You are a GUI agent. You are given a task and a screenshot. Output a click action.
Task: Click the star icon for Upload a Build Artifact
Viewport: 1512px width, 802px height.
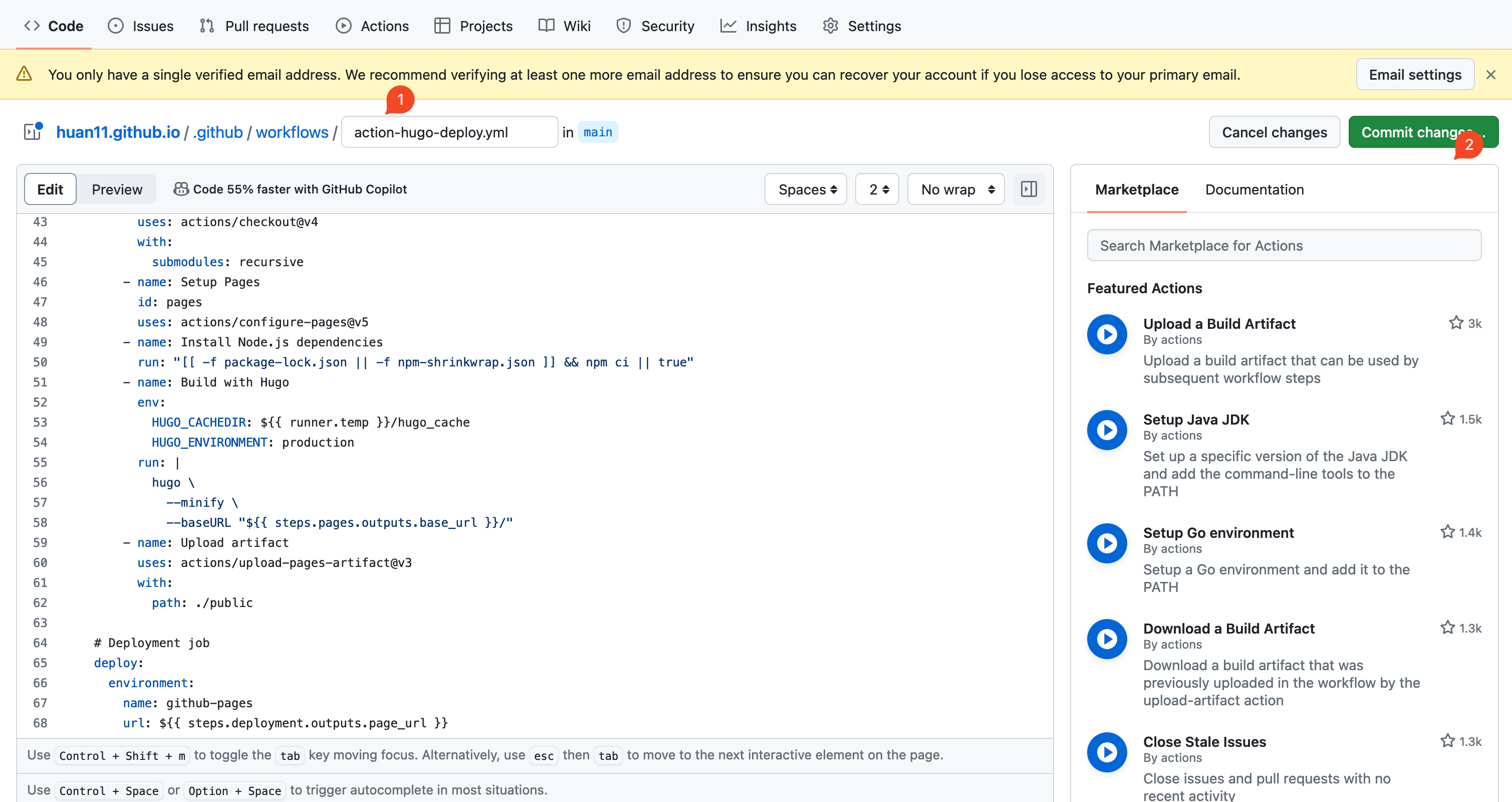coord(1456,323)
